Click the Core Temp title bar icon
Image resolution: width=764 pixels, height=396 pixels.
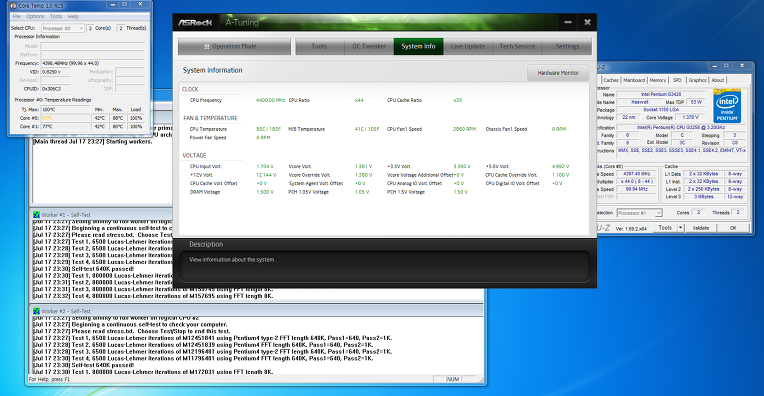click(13, 5)
